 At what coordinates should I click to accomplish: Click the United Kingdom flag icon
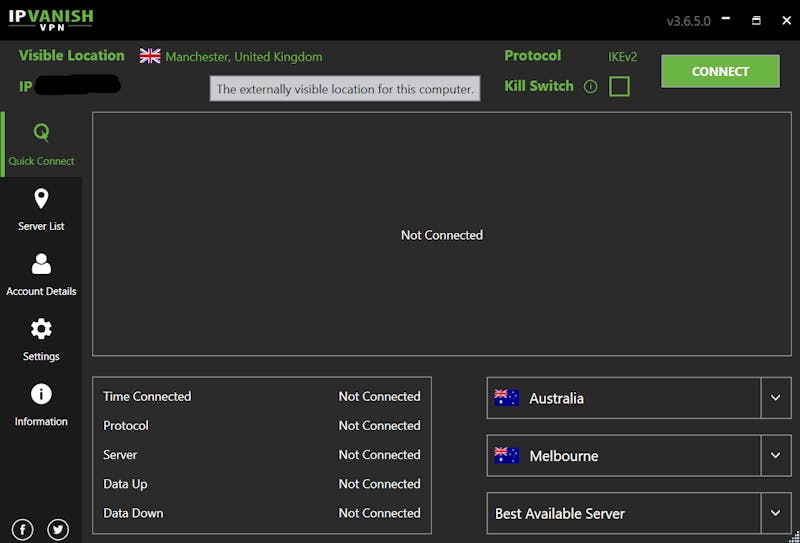click(x=150, y=56)
